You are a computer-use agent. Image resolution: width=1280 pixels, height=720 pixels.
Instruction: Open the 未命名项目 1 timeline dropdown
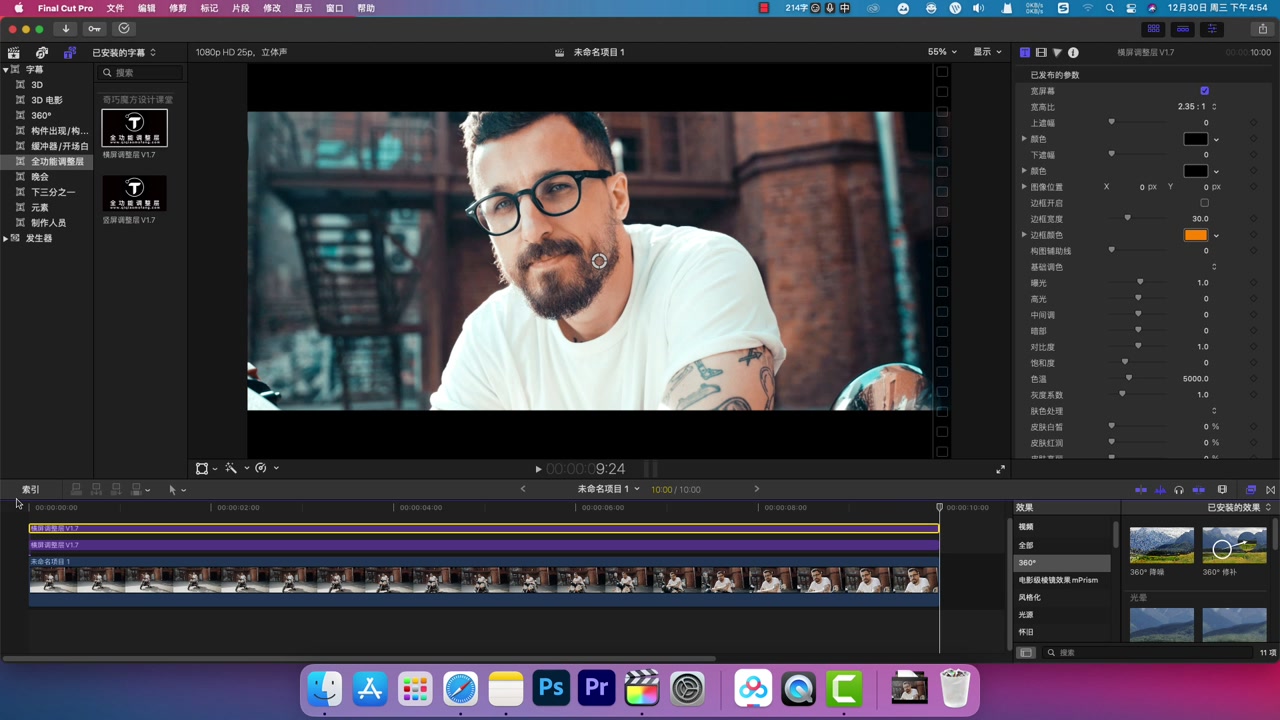tap(608, 489)
